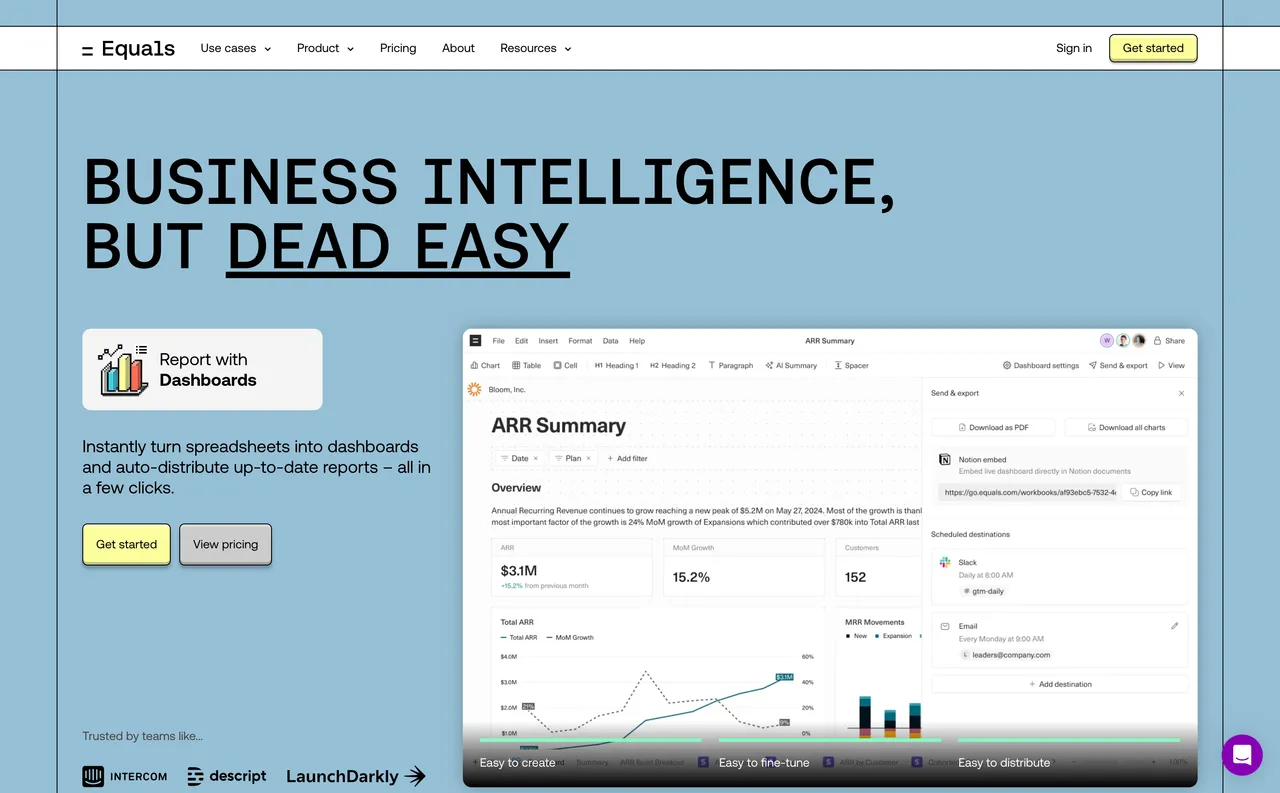Insert a Spacer element
The height and width of the screenshot is (793, 1280).
[x=851, y=365]
